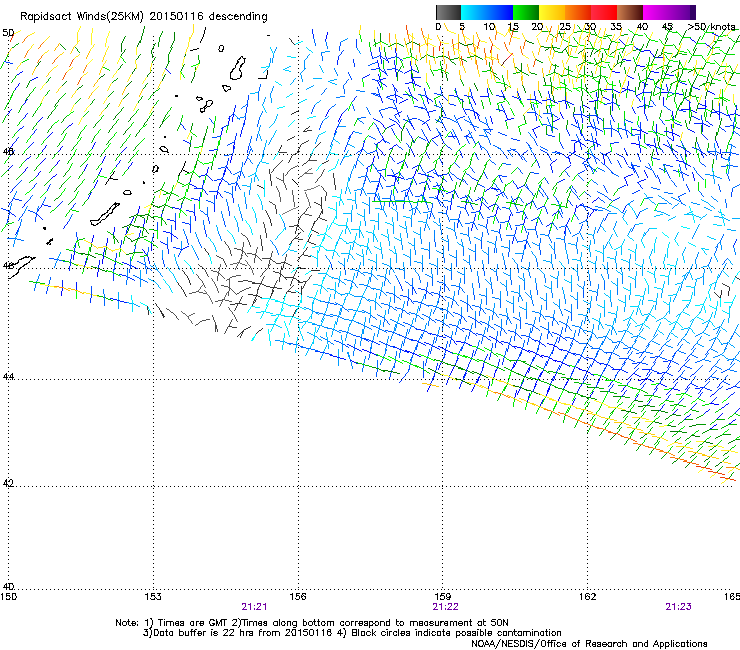Click the 'NOAA/NESDIS/Office of Research and Applications' credit
740x650 pixels.
[x=589, y=644]
